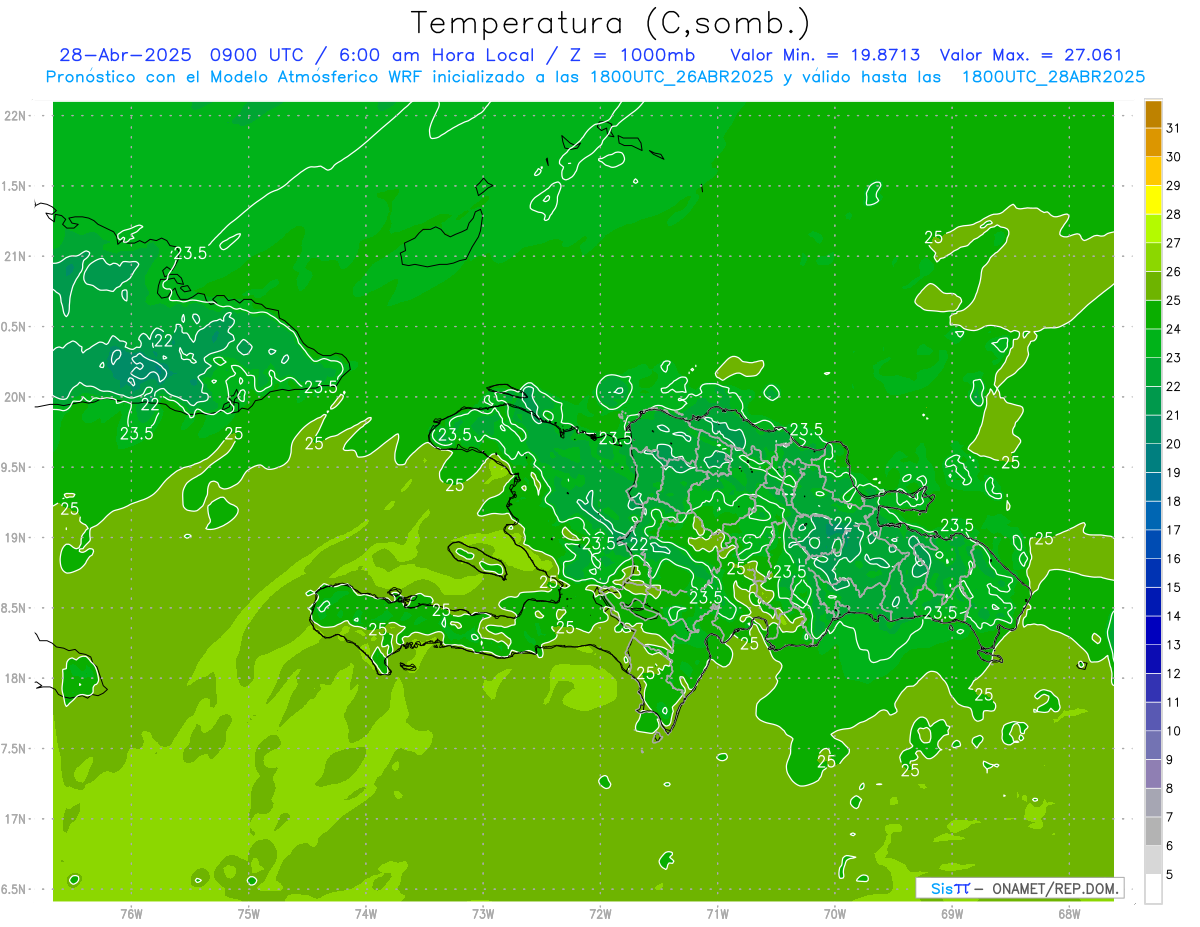Click the 20N latitude axis label
Screen dimensions: 1200x927
(16, 397)
